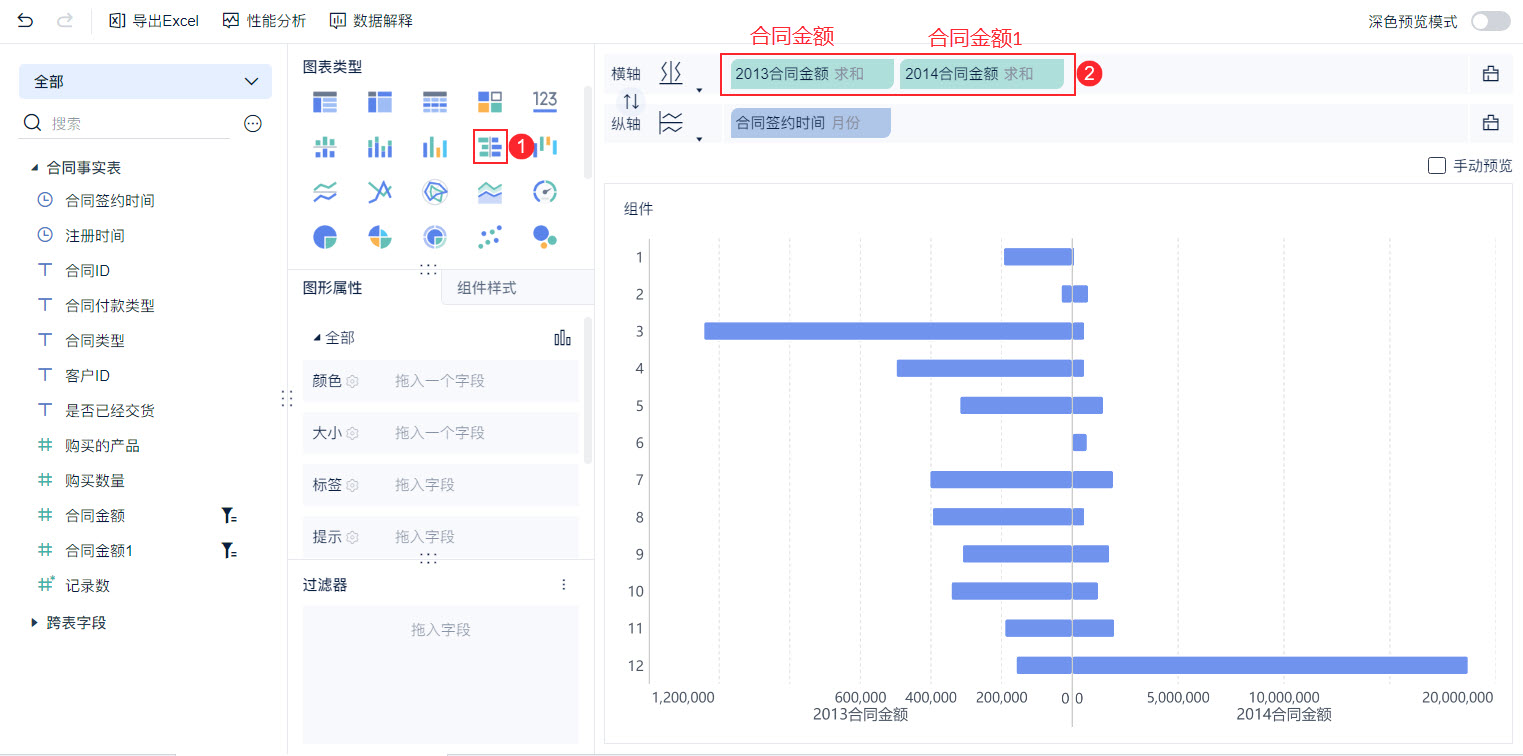This screenshot has height=756, width=1523.
Task: Click the filter icon beside 合同金额1
Action: pos(229,551)
